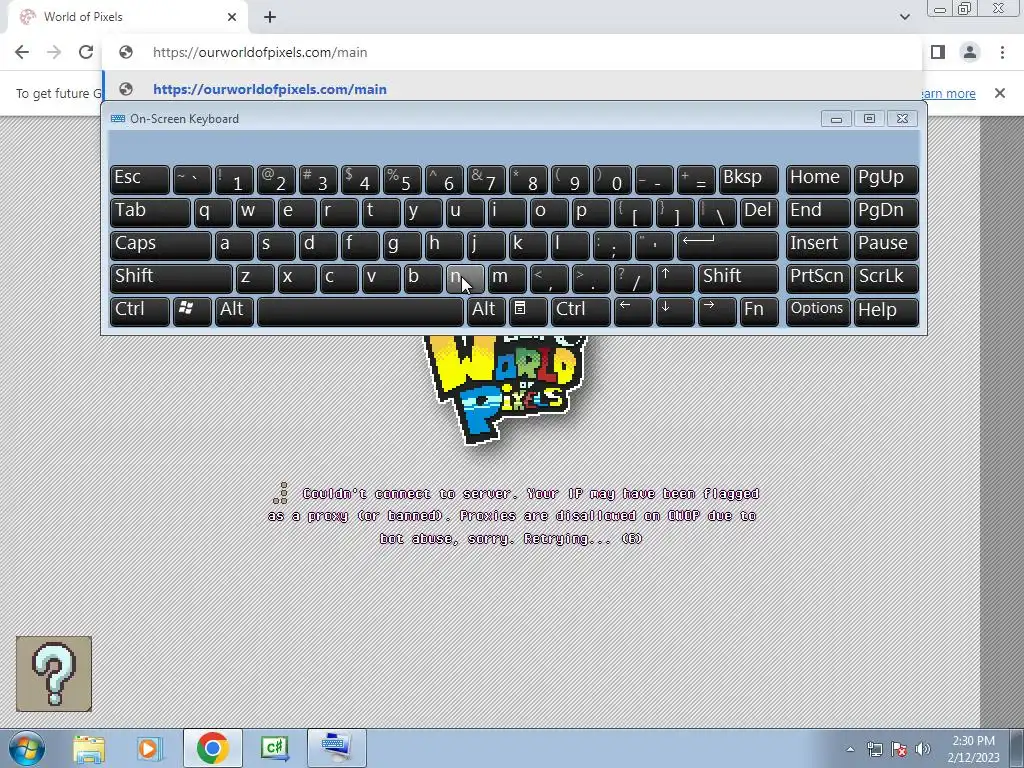The image size is (1024, 768).
Task: Open the Chrome profile avatar
Action: pos(970,52)
